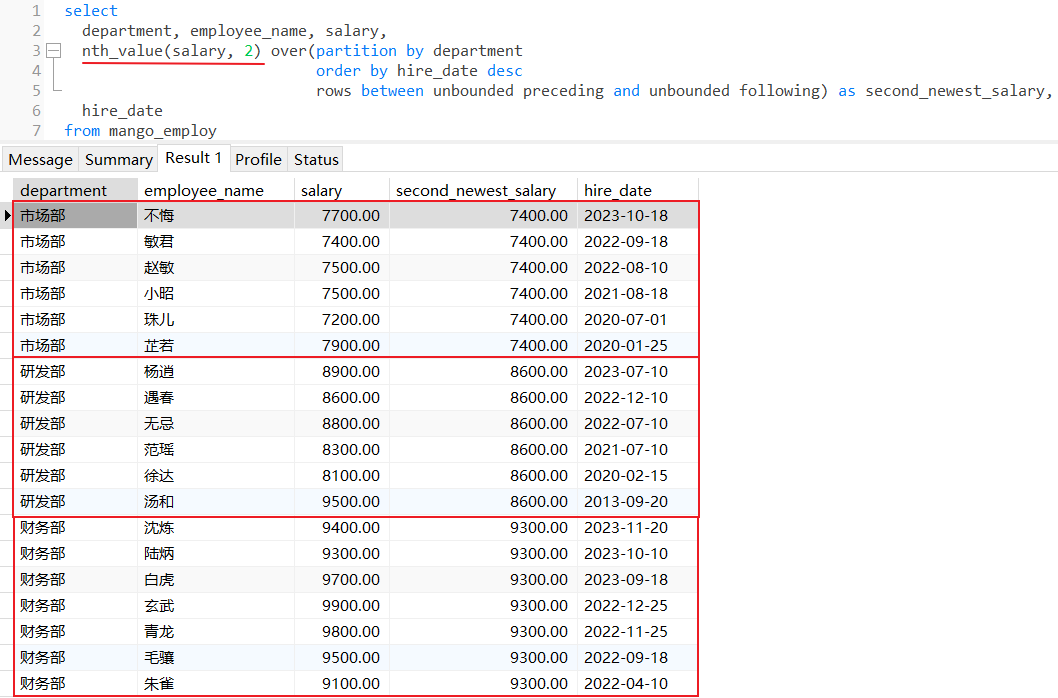Open the Message tab
1058x698 pixels.
[x=40, y=160]
